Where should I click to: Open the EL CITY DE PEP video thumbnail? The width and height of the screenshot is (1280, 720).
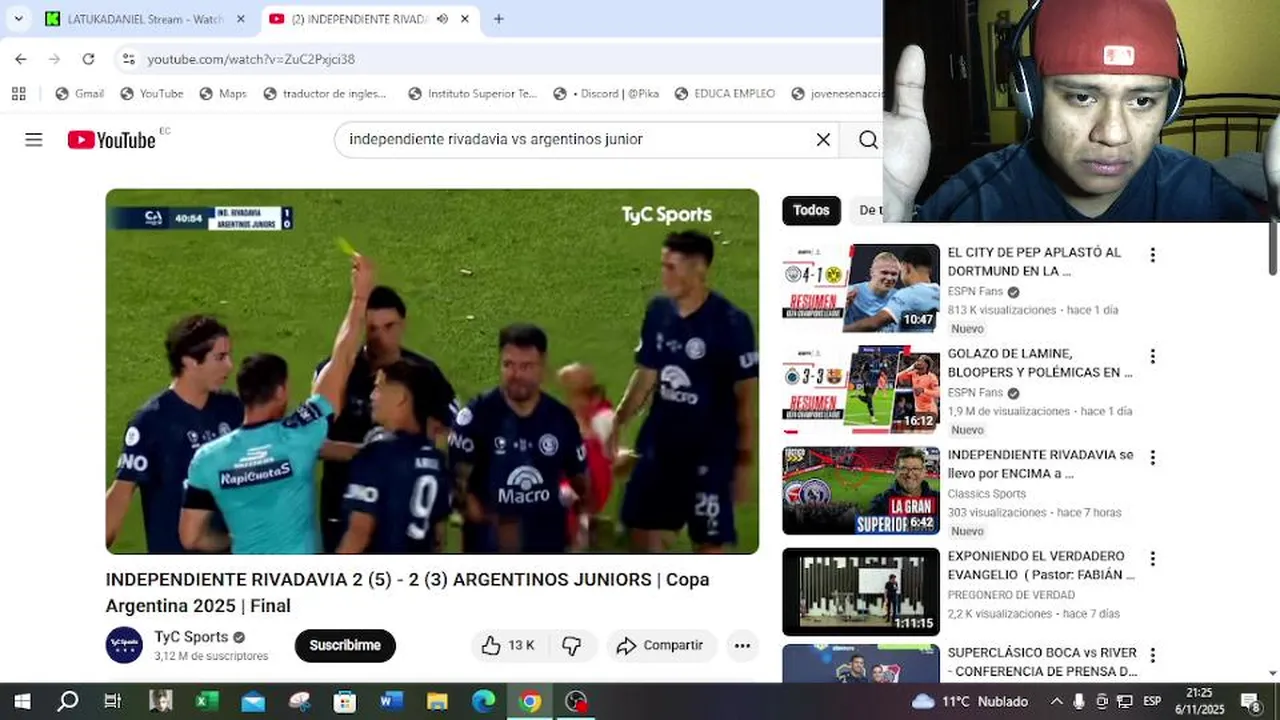pyautogui.click(x=861, y=288)
